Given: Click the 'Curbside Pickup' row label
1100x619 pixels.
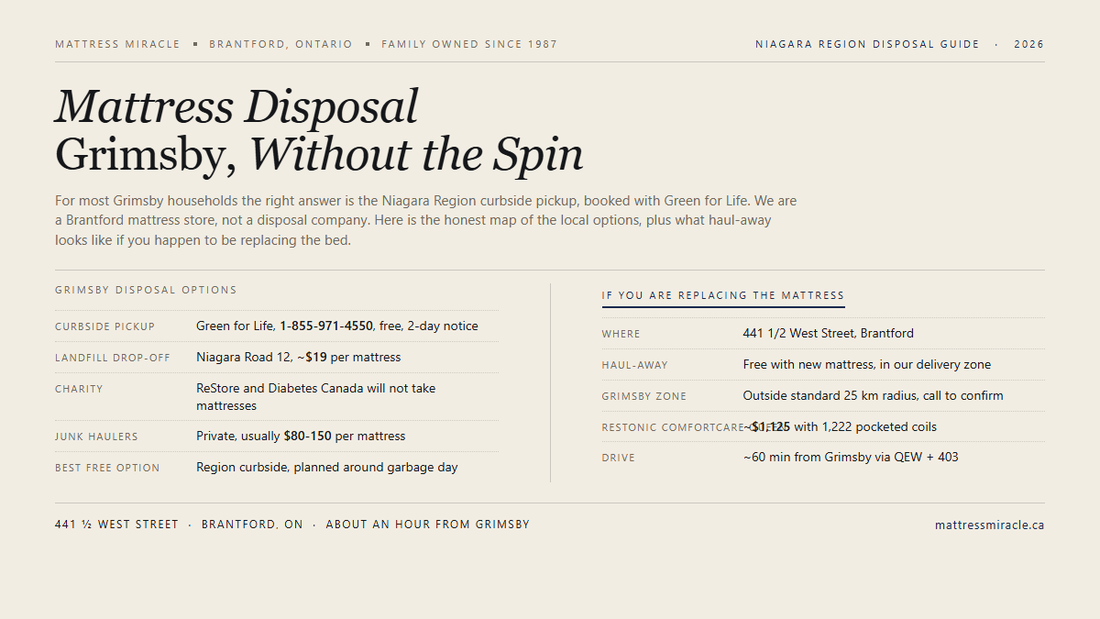Looking at the screenshot, I should coord(105,326).
